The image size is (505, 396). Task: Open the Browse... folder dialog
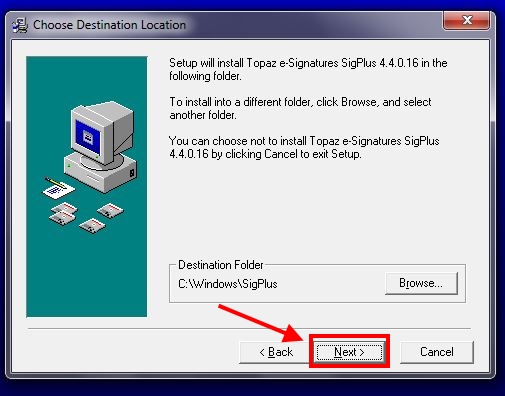(x=421, y=283)
